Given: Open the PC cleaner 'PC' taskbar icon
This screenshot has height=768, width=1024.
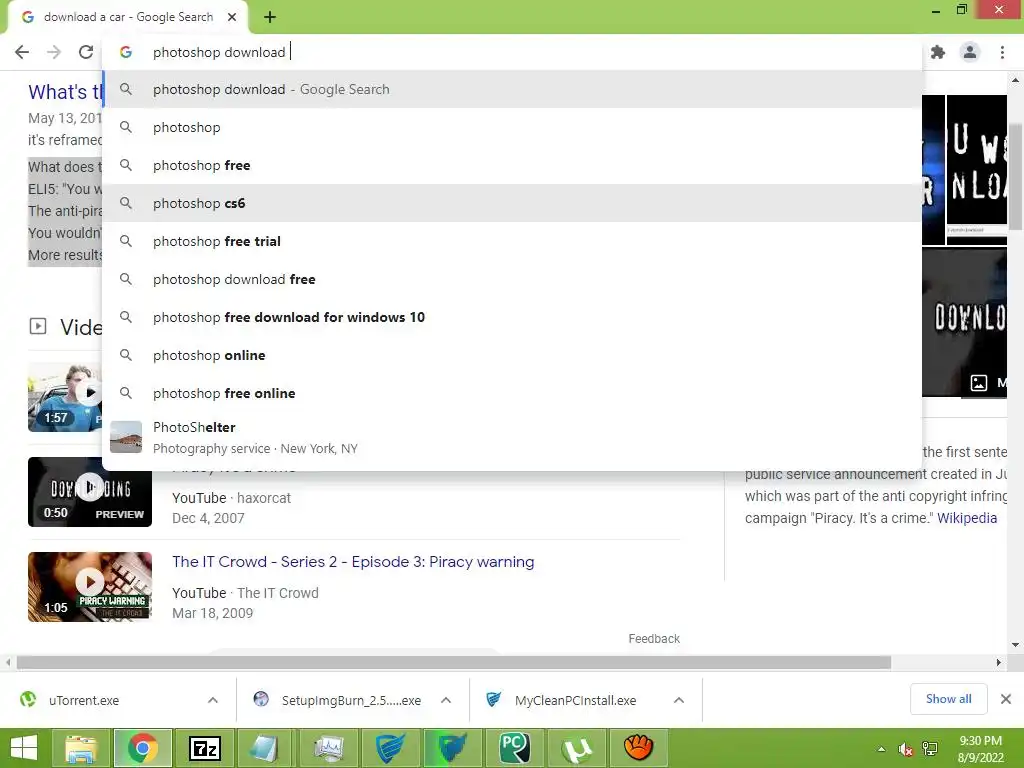Looking at the screenshot, I should (514, 748).
